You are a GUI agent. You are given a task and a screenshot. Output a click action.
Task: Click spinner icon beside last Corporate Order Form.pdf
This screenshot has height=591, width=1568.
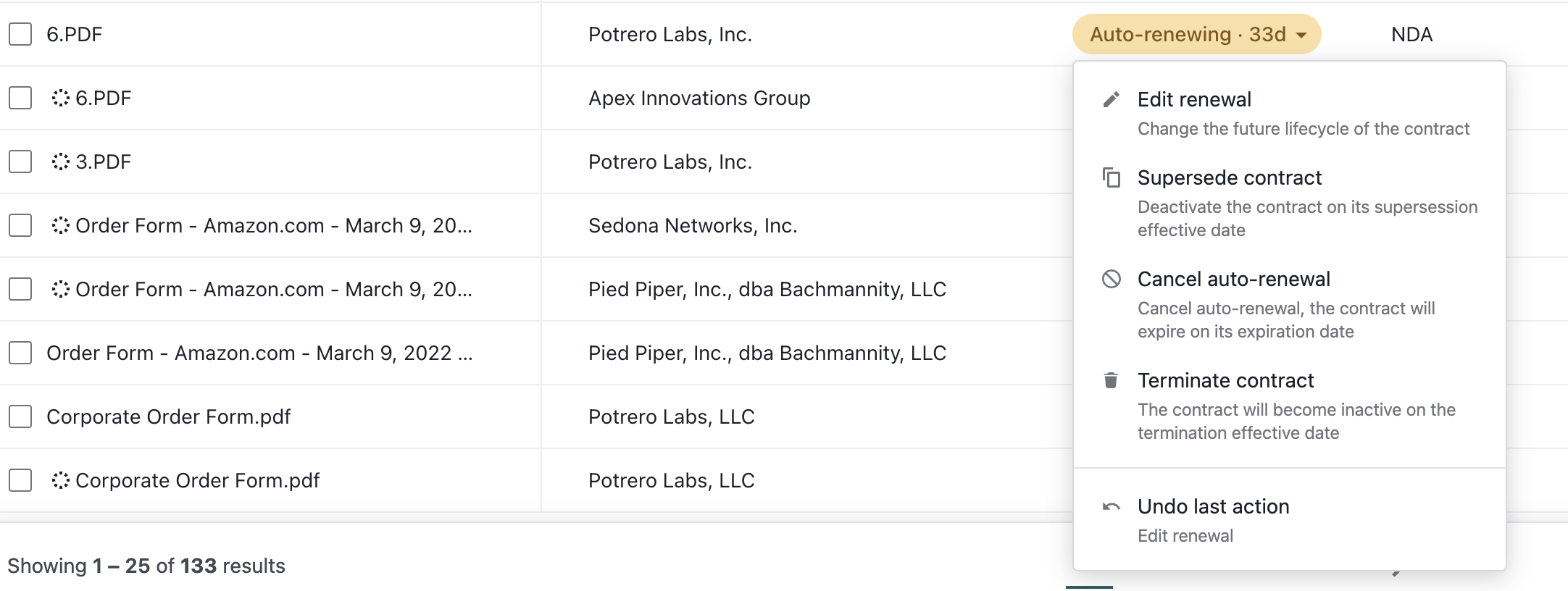click(61, 480)
